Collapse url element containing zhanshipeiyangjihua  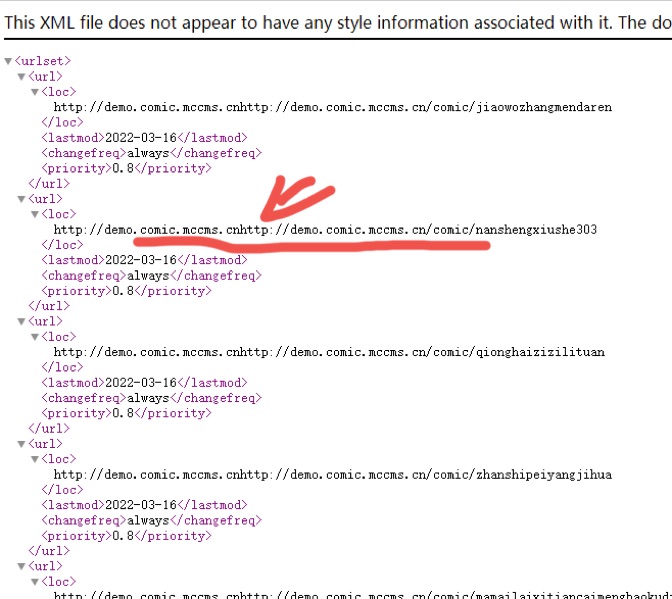[x=22, y=444]
